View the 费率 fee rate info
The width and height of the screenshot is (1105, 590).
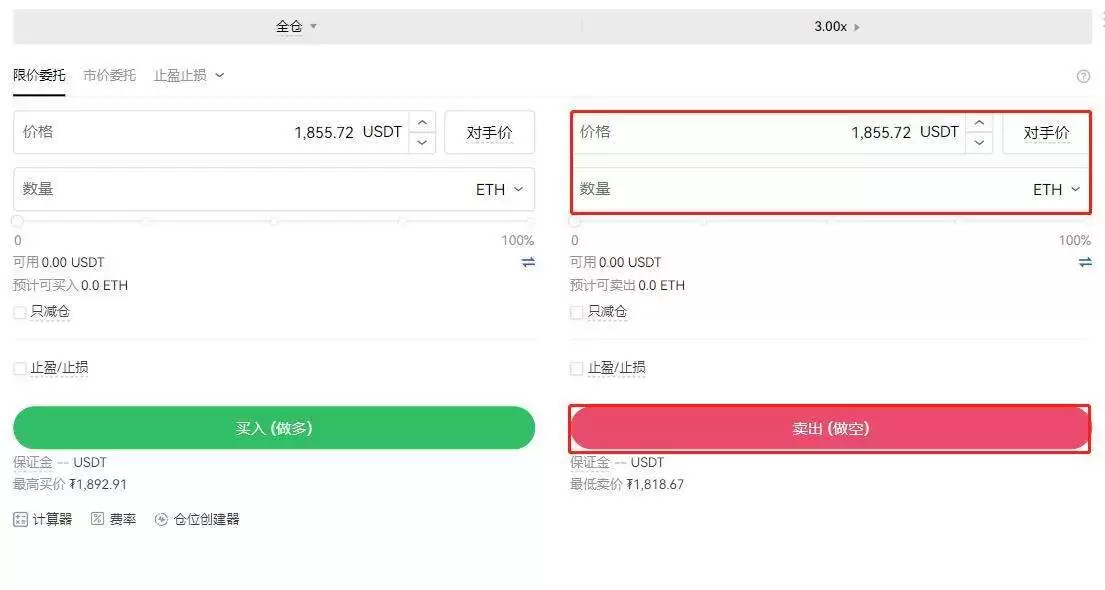(114, 519)
